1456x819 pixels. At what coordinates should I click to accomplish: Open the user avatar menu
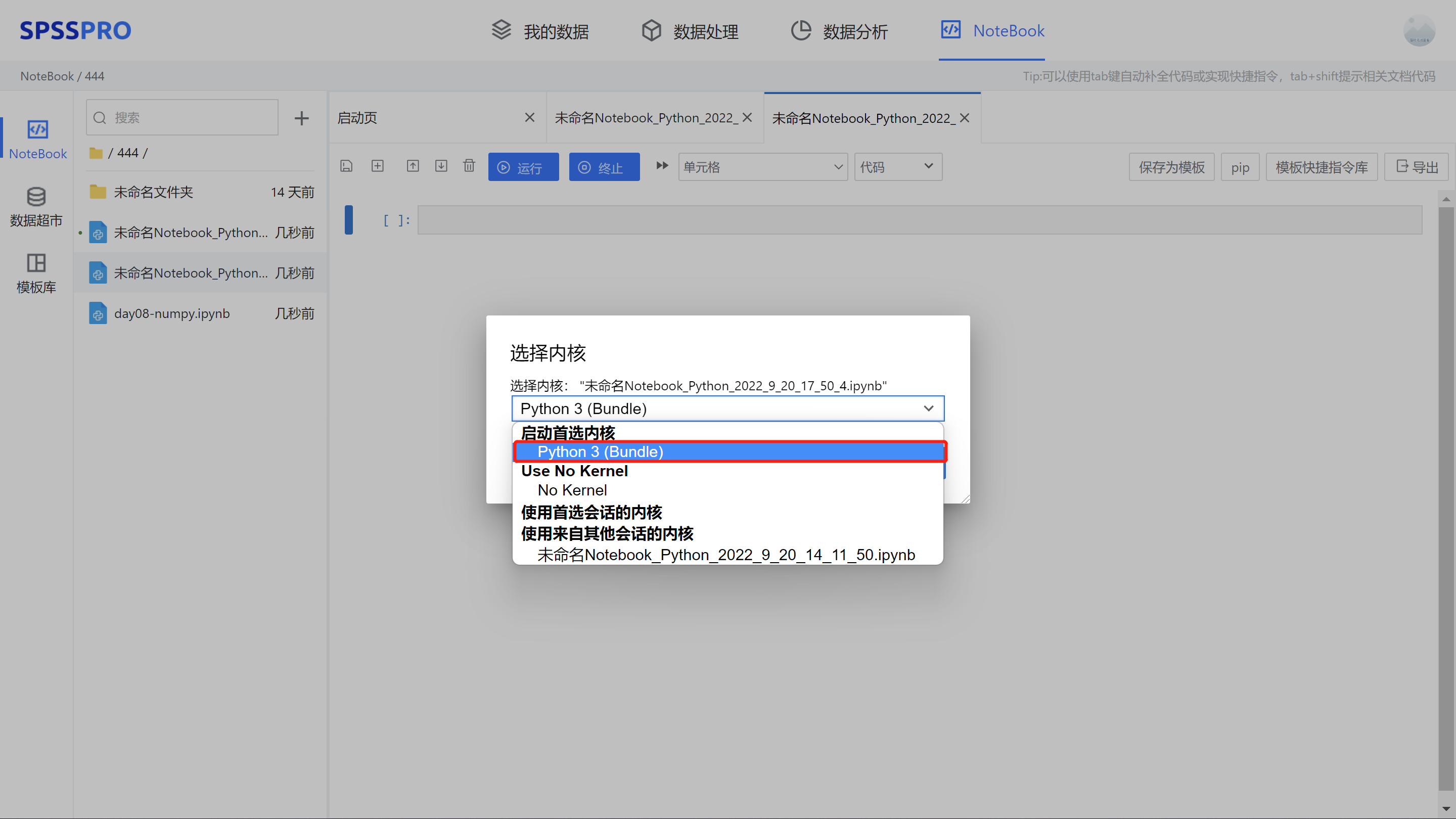(x=1419, y=31)
